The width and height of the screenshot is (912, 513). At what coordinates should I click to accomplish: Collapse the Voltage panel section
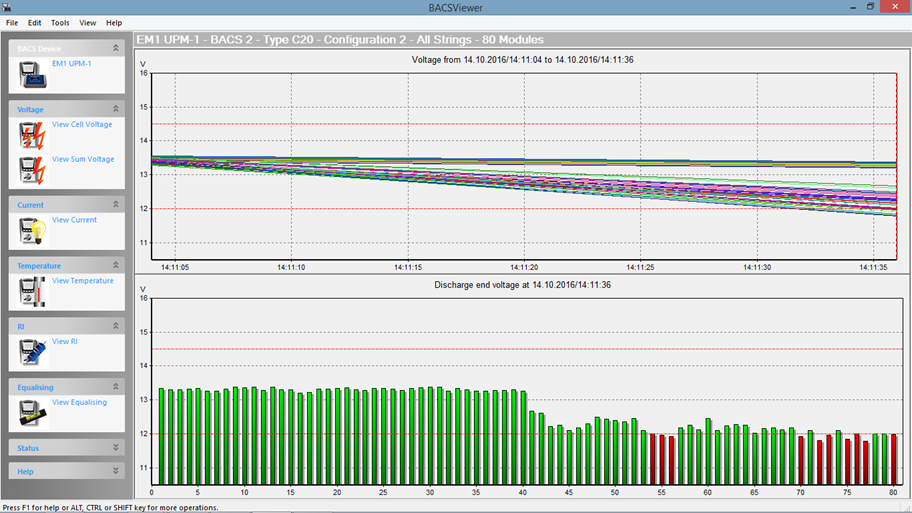[116, 109]
